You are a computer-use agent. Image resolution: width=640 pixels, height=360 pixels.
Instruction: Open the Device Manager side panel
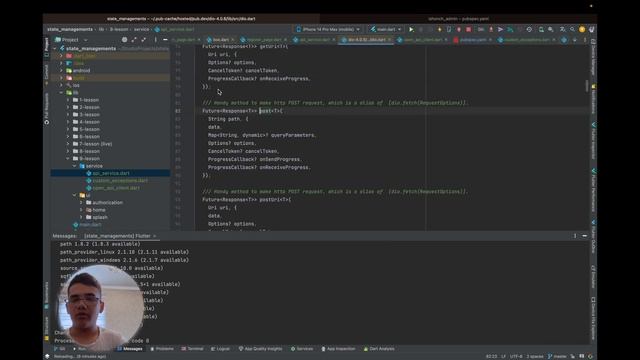(593, 58)
